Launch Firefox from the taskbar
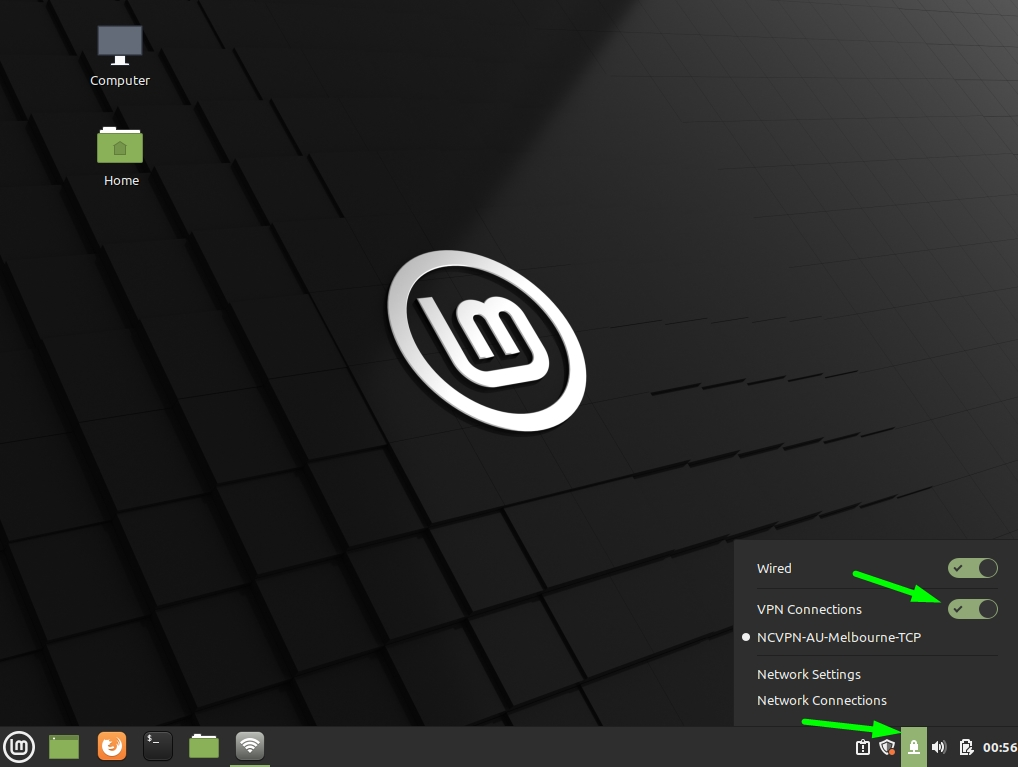 (x=112, y=746)
